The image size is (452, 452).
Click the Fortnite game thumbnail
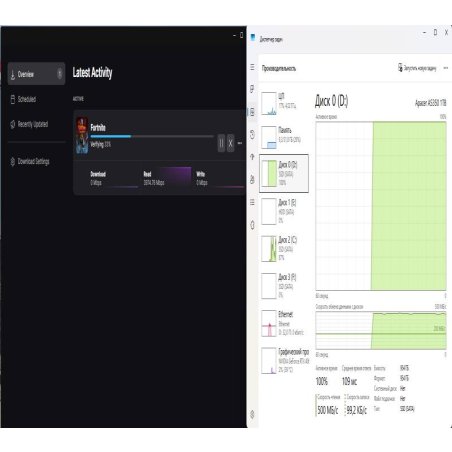click(x=82, y=135)
